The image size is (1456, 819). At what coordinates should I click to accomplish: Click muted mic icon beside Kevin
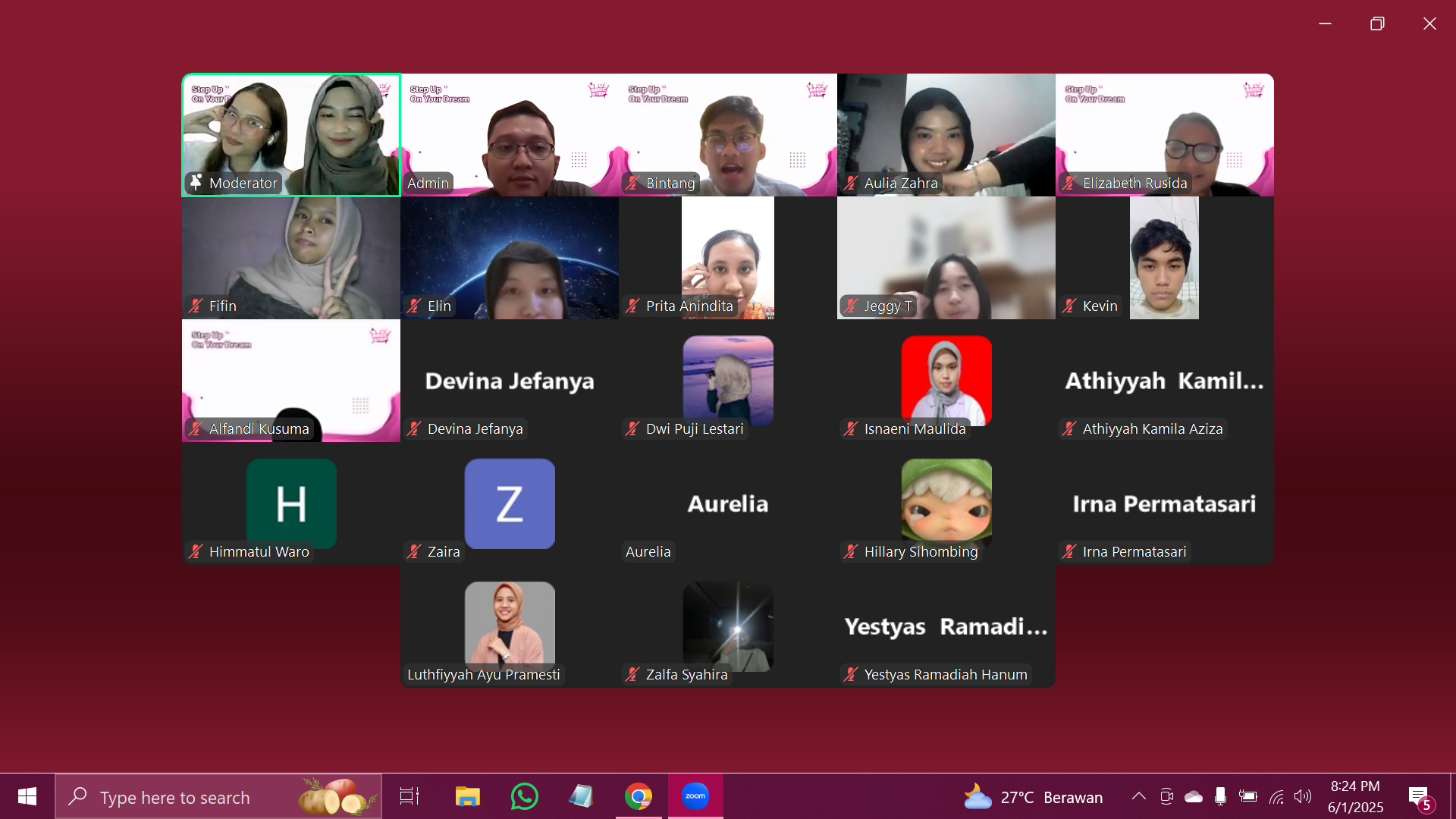point(1069,306)
